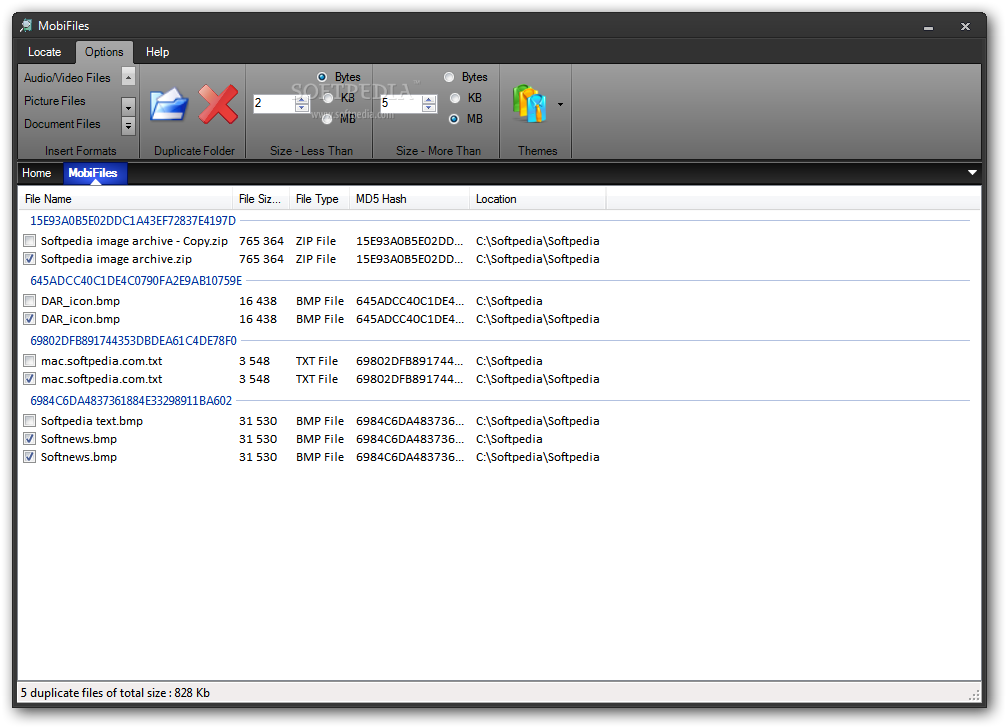Viewport: 1007px width, 728px height.
Task: Close the MobiFiles window
Action: point(965,26)
